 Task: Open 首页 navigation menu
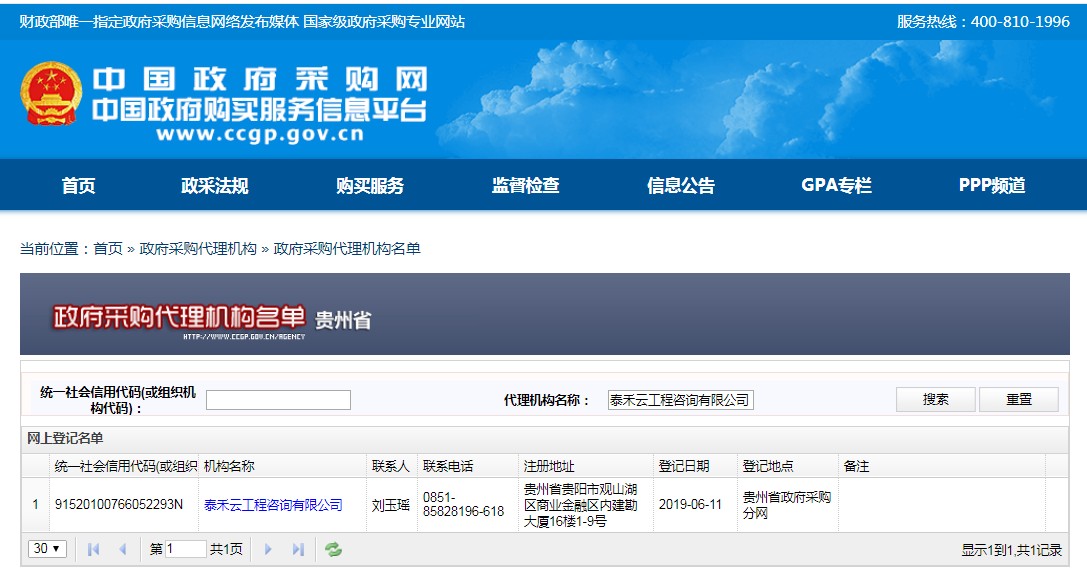(78, 185)
